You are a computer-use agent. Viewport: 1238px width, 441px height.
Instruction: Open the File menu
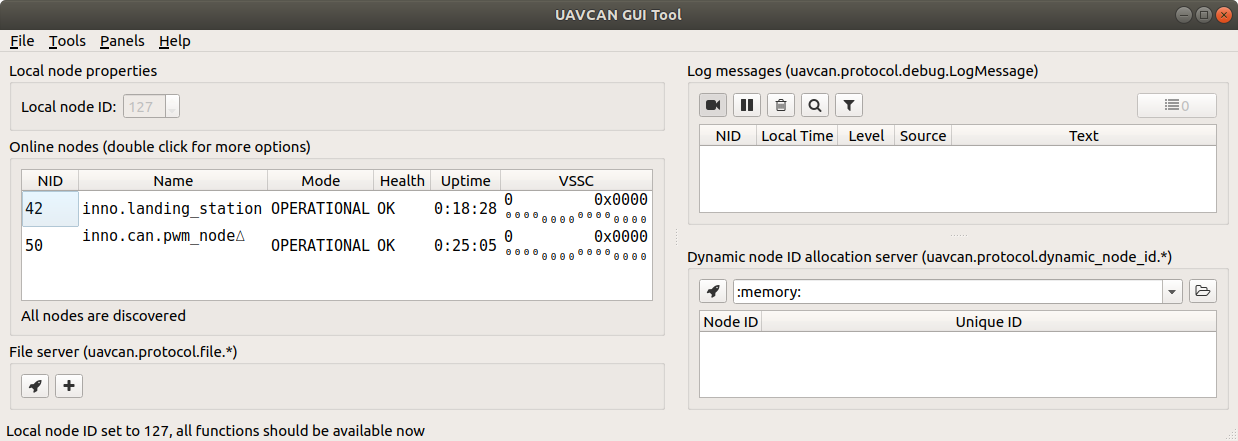tap(22, 41)
